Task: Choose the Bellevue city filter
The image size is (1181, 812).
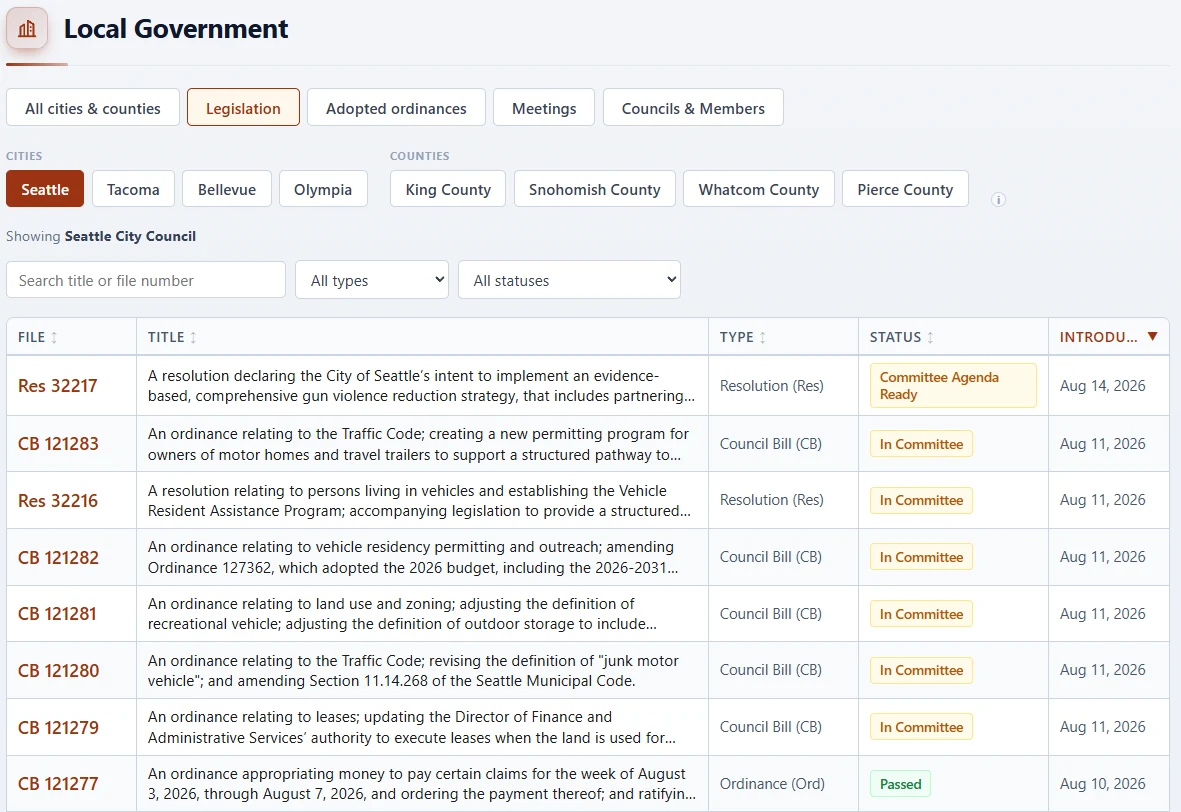Action: point(227,189)
